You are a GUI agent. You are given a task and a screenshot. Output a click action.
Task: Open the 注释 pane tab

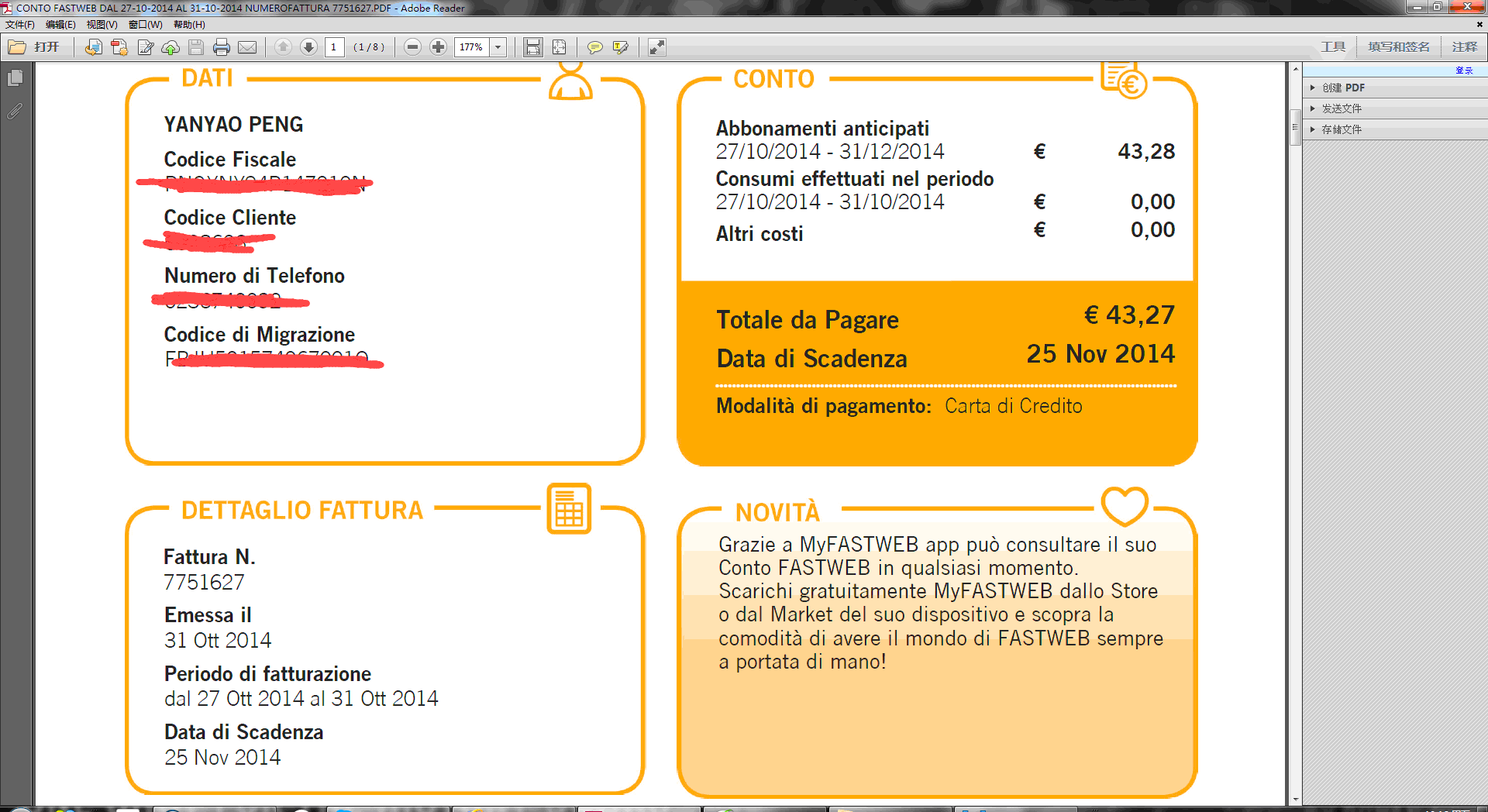(x=1464, y=47)
